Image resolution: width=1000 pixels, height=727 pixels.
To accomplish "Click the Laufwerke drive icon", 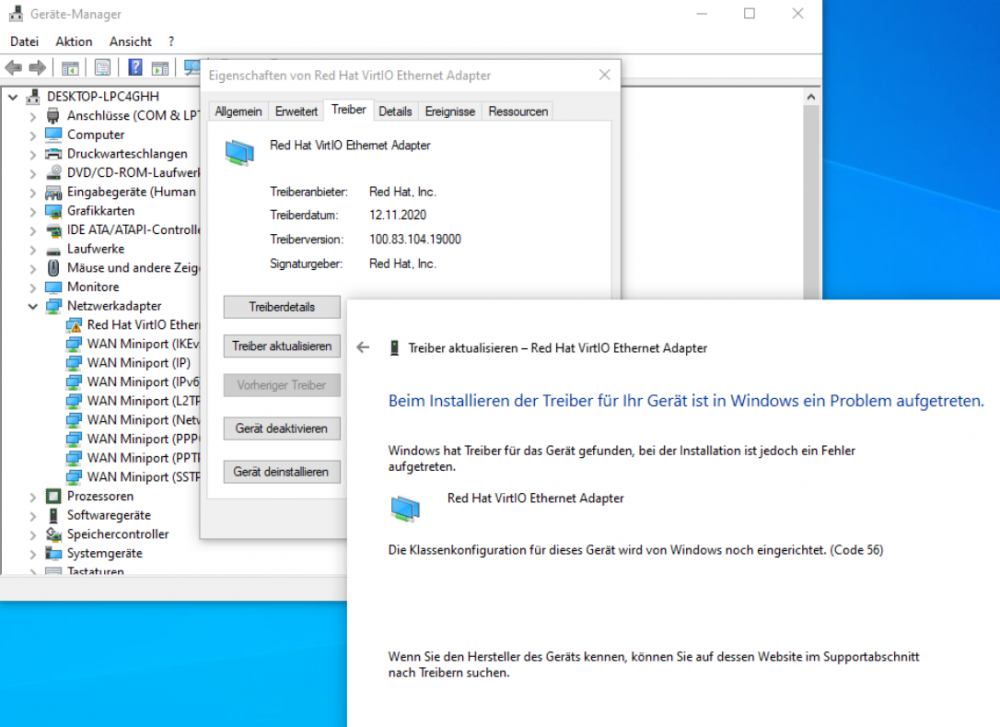I will [x=54, y=250].
